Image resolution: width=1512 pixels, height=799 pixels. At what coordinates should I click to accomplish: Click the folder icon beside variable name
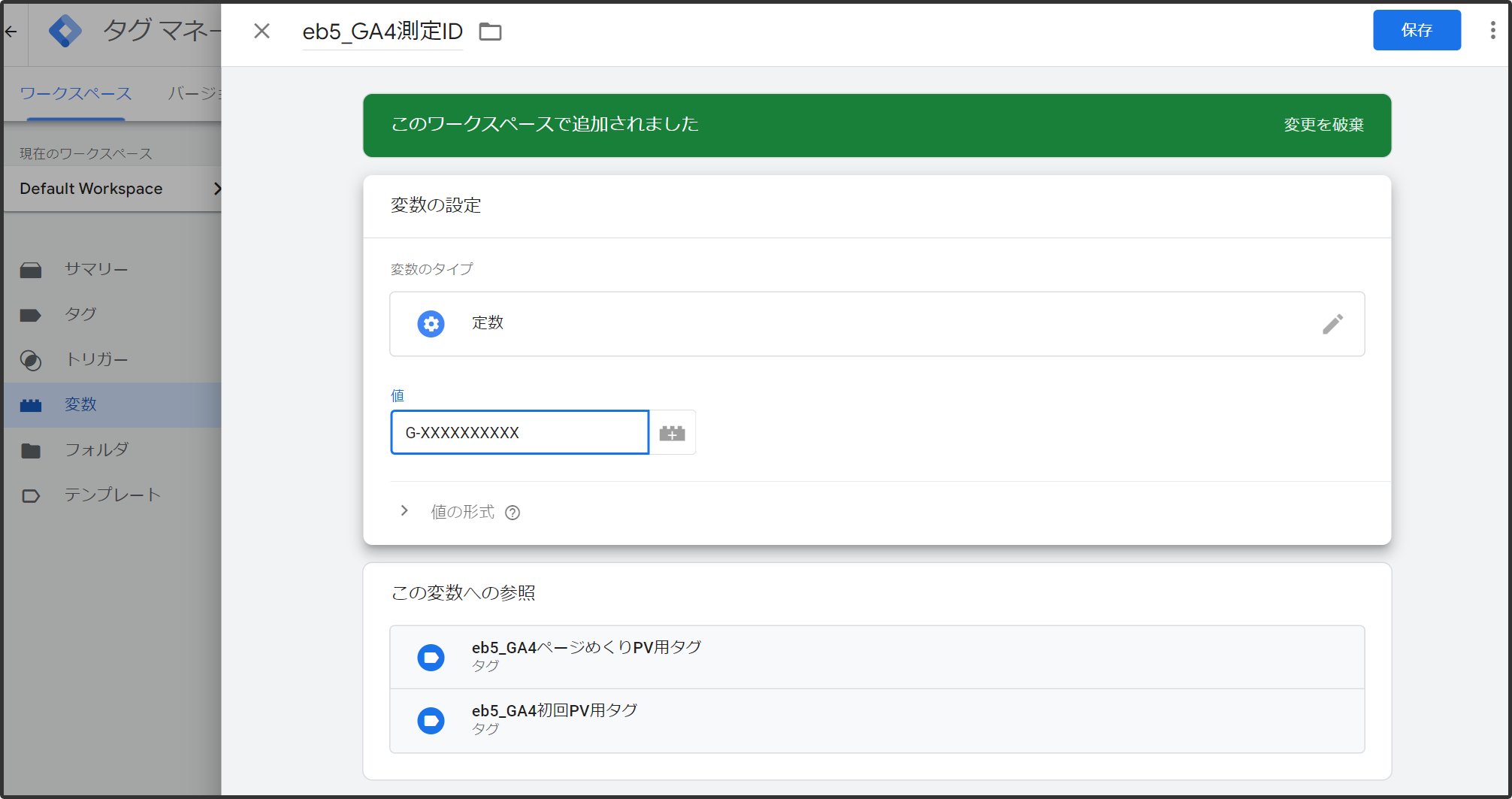click(x=490, y=32)
